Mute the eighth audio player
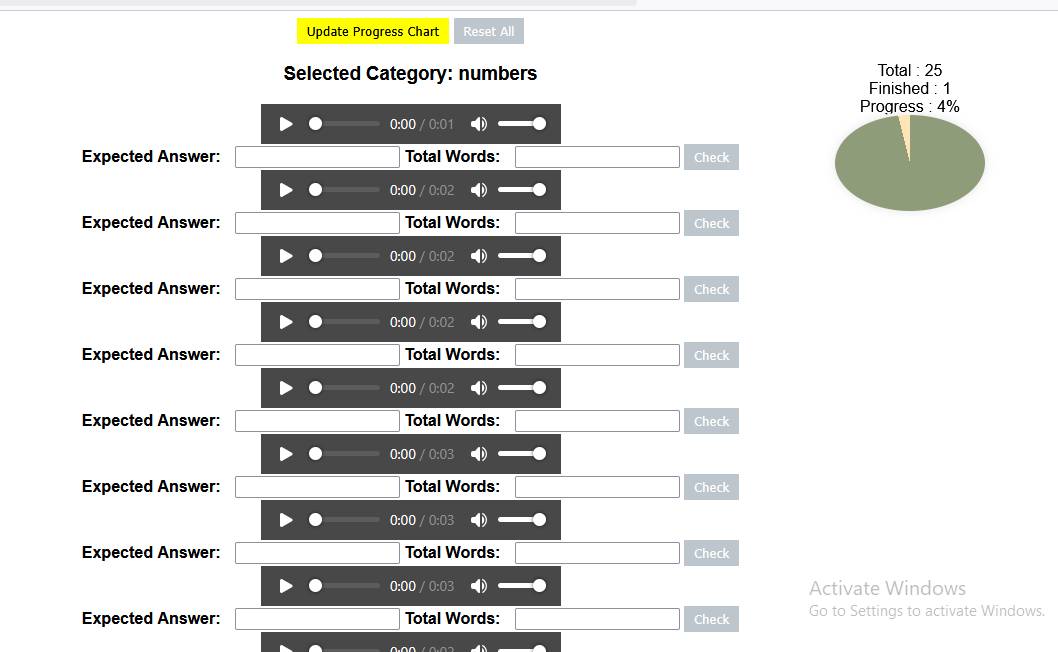The image size is (1058, 652). click(x=479, y=586)
